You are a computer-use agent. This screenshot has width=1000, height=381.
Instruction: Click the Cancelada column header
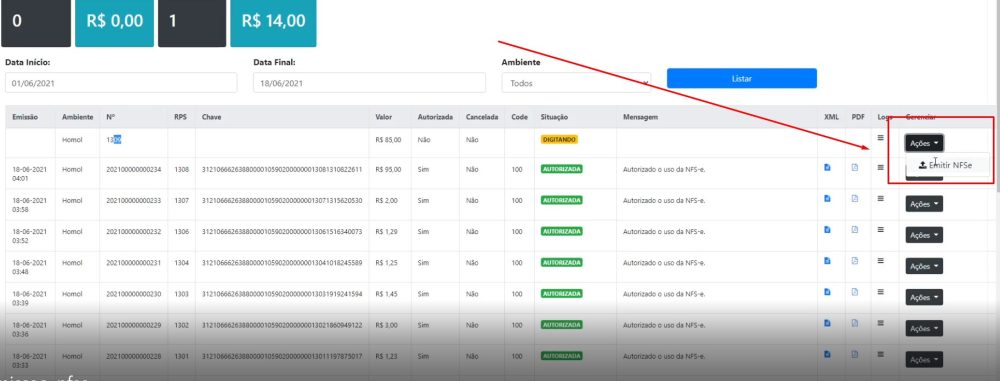[x=482, y=117]
